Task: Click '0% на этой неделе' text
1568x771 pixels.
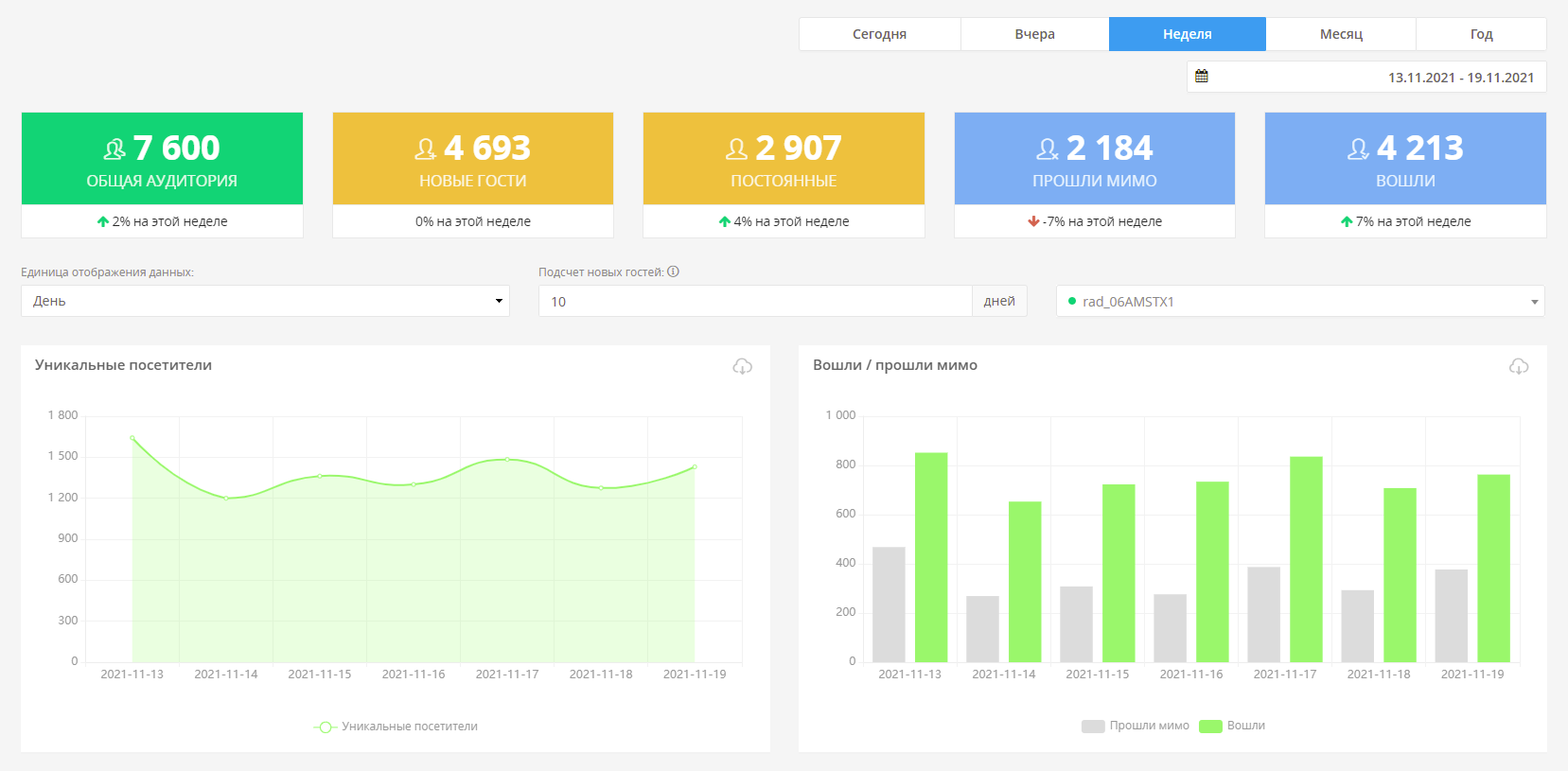Action: coord(473,221)
